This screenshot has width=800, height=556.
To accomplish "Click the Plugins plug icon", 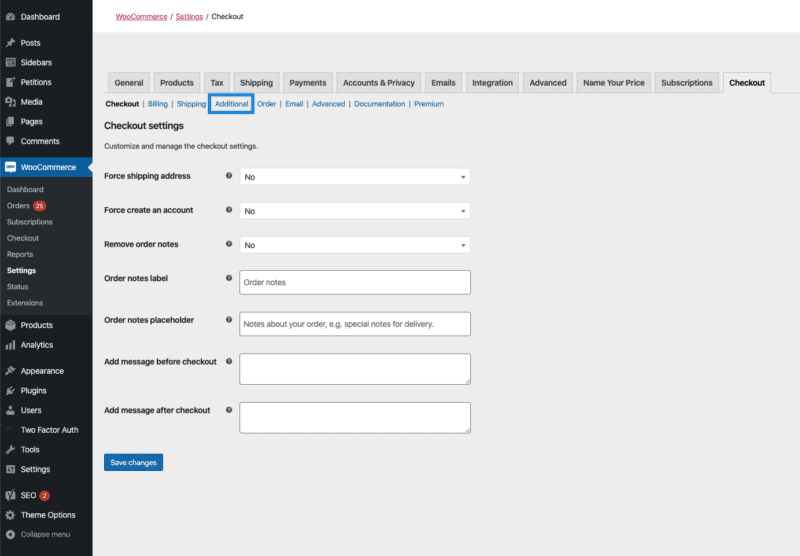I will tap(10, 391).
